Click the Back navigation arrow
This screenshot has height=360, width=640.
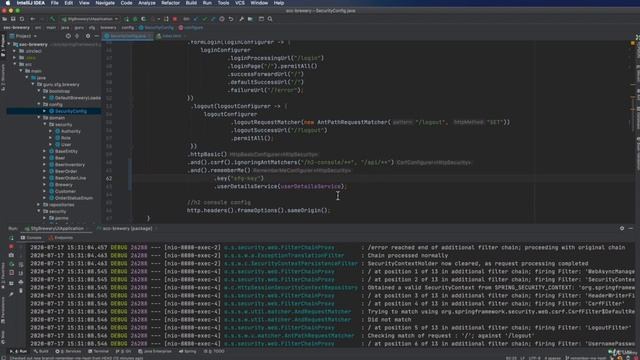click(32, 19)
